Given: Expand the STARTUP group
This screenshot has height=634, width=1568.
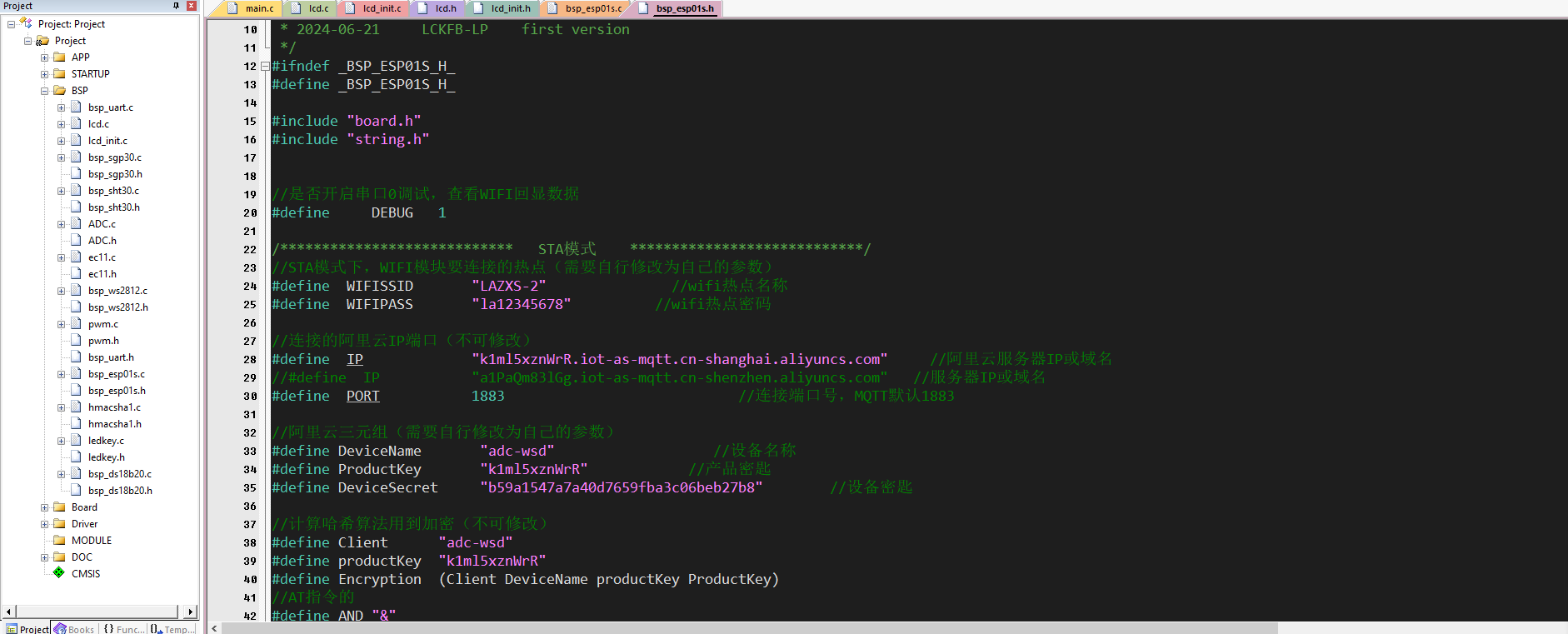Looking at the screenshot, I should [44, 74].
